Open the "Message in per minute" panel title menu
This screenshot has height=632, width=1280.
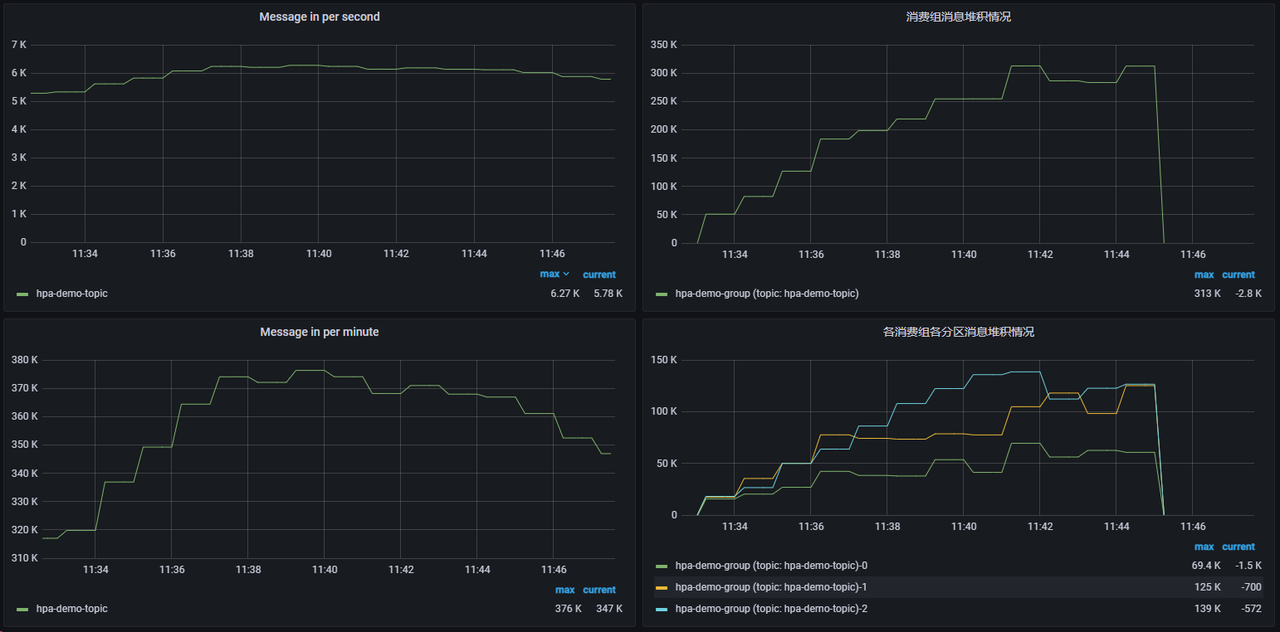[x=319, y=332]
